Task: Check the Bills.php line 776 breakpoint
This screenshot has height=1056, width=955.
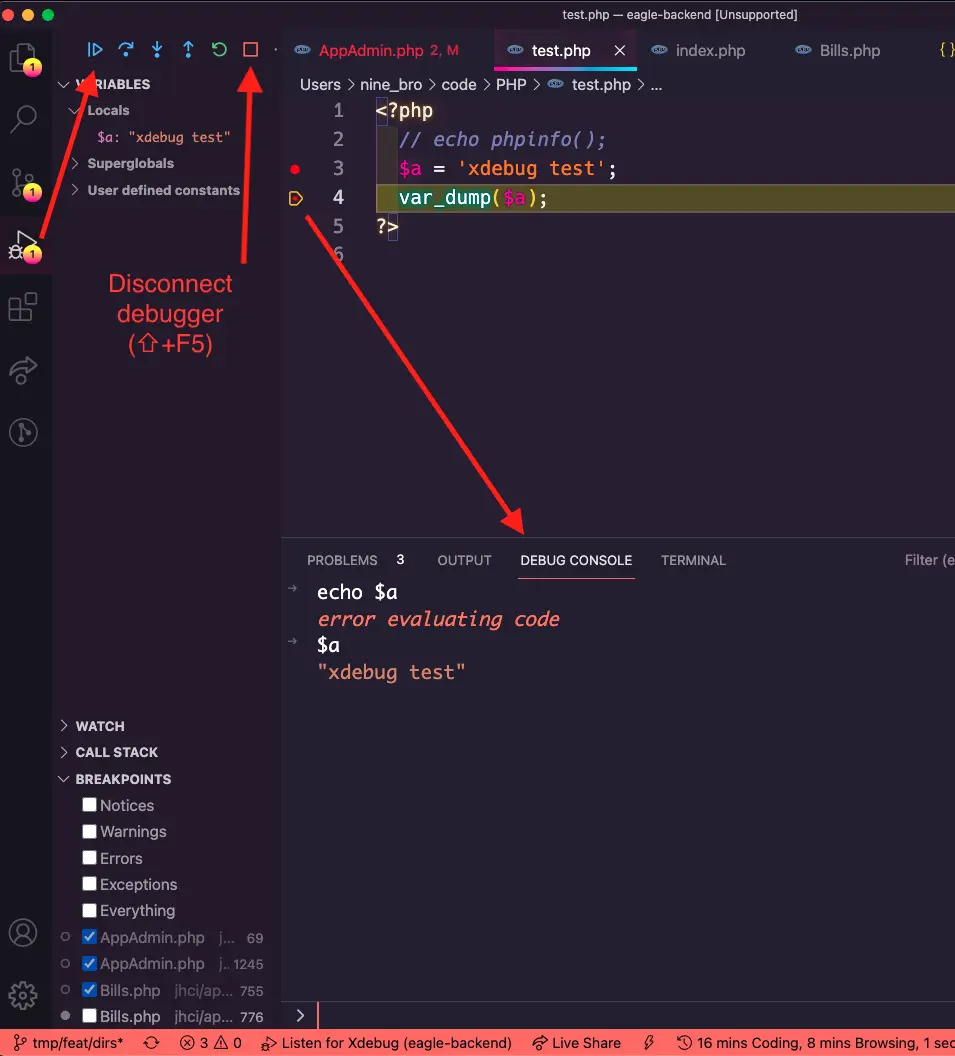Action: click(x=89, y=1016)
